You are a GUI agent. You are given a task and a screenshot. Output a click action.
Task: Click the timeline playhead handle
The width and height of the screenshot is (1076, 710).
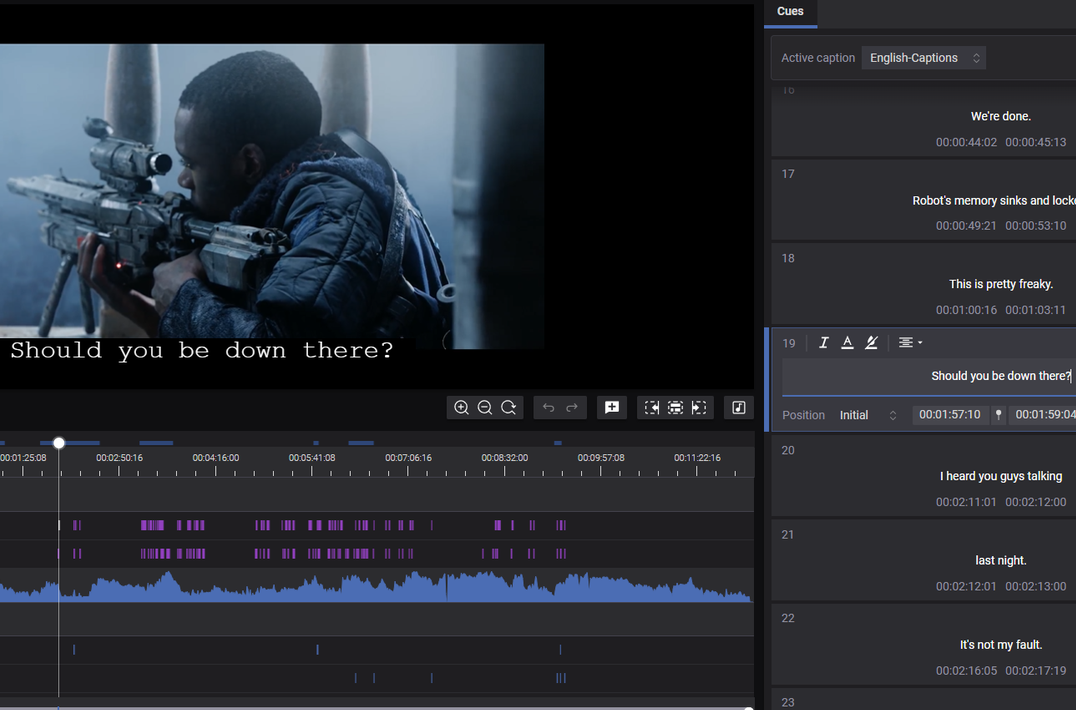click(59, 443)
